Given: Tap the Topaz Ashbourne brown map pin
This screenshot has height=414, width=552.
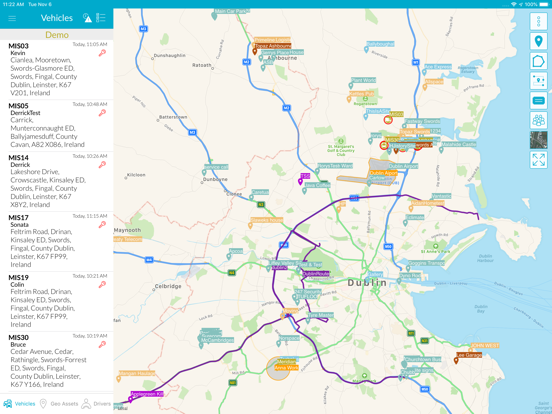Looking at the screenshot, I should 255,52.
